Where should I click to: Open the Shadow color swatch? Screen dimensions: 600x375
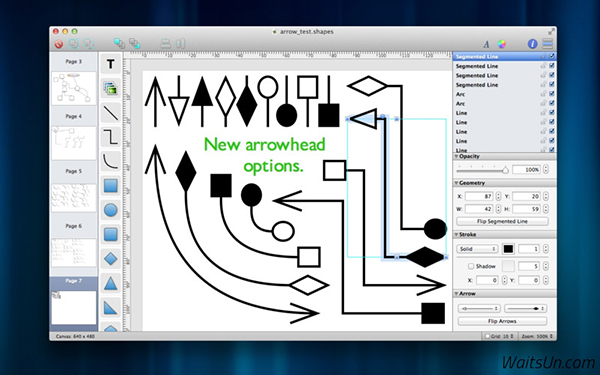click(508, 266)
